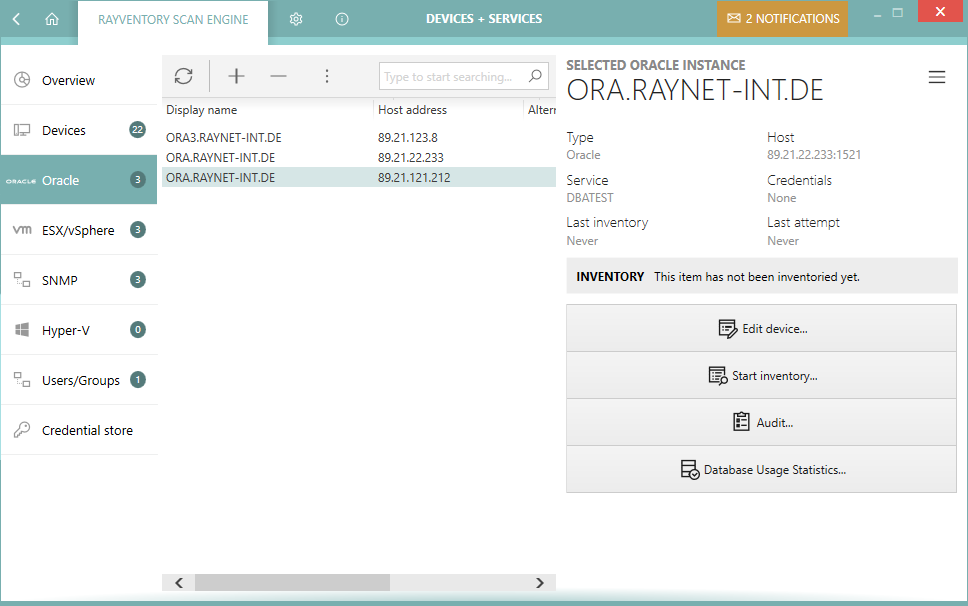This screenshot has width=968, height=606.
Task: Open Database Usage Statistics
Action: (x=761, y=469)
